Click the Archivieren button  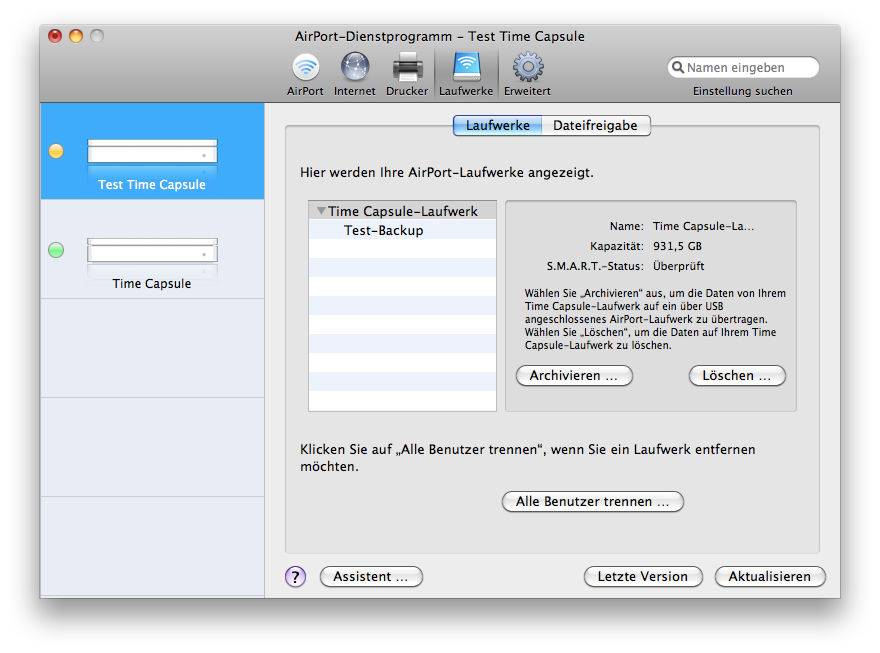coord(574,375)
